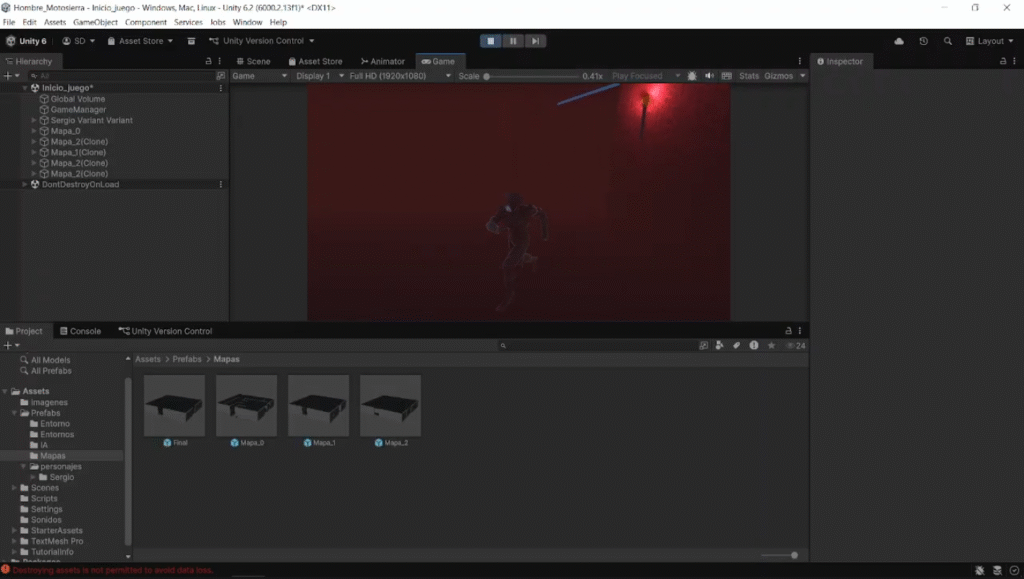Screen dimensions: 1024x579
Task: Open the cloud services icon
Action: 899,41
